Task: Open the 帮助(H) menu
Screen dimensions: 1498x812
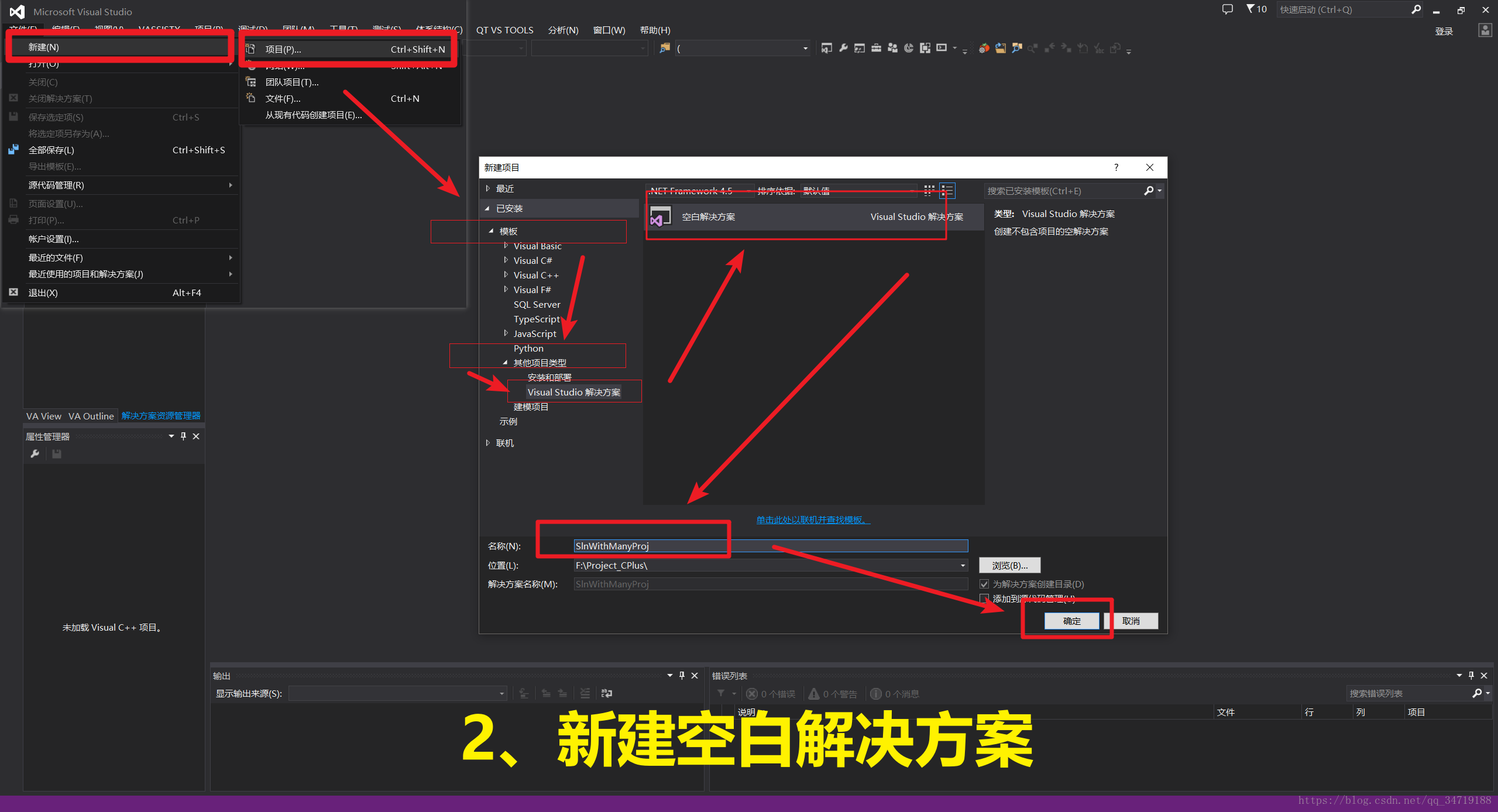Action: [655, 30]
